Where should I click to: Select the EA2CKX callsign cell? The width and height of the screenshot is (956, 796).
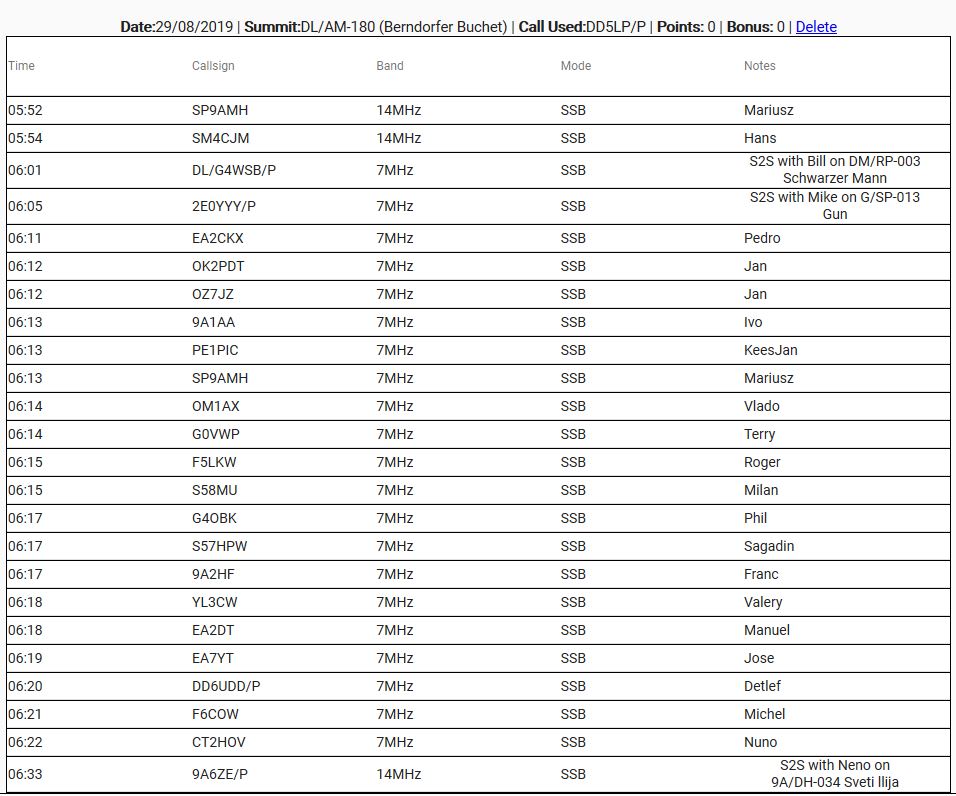[218, 238]
